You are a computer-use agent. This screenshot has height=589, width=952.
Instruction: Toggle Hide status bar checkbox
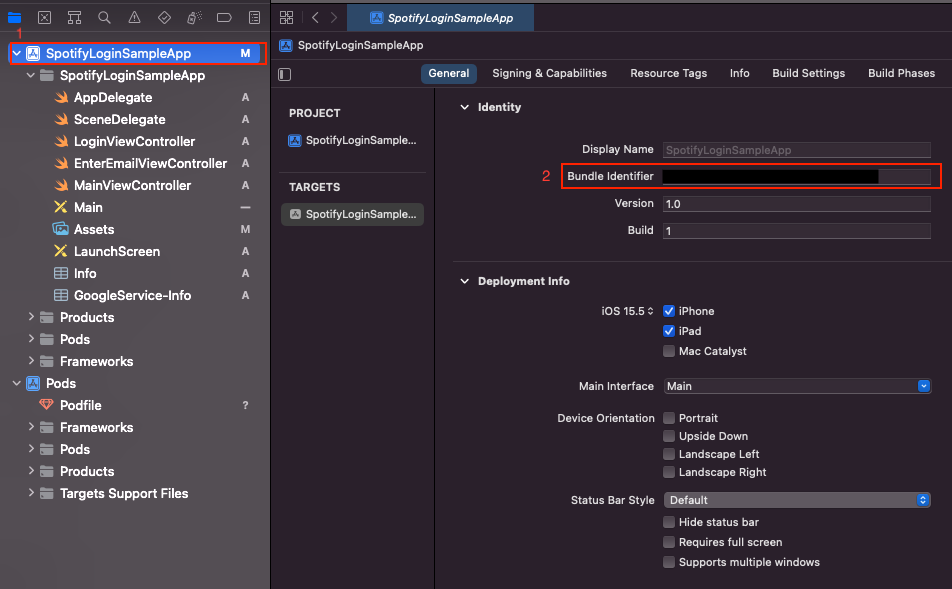pyautogui.click(x=669, y=522)
